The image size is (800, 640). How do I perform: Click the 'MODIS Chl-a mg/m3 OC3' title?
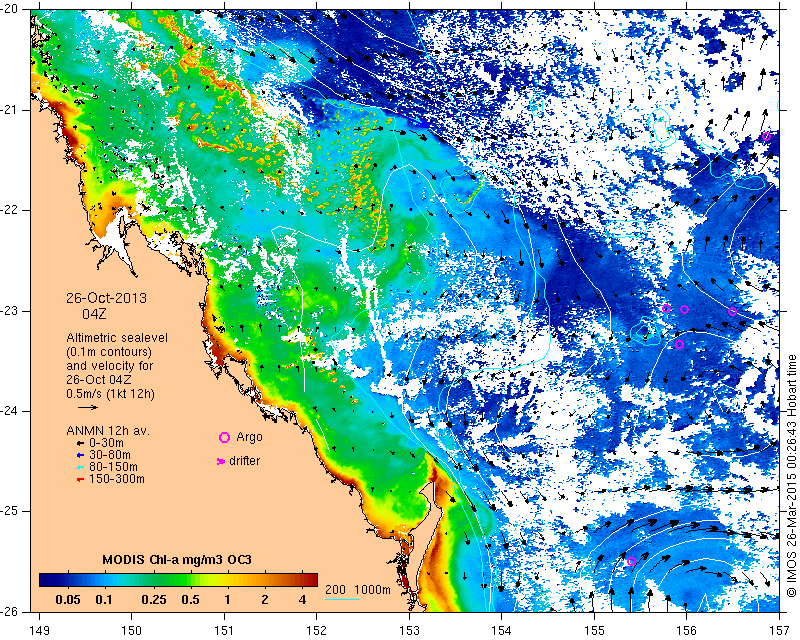(x=177, y=559)
